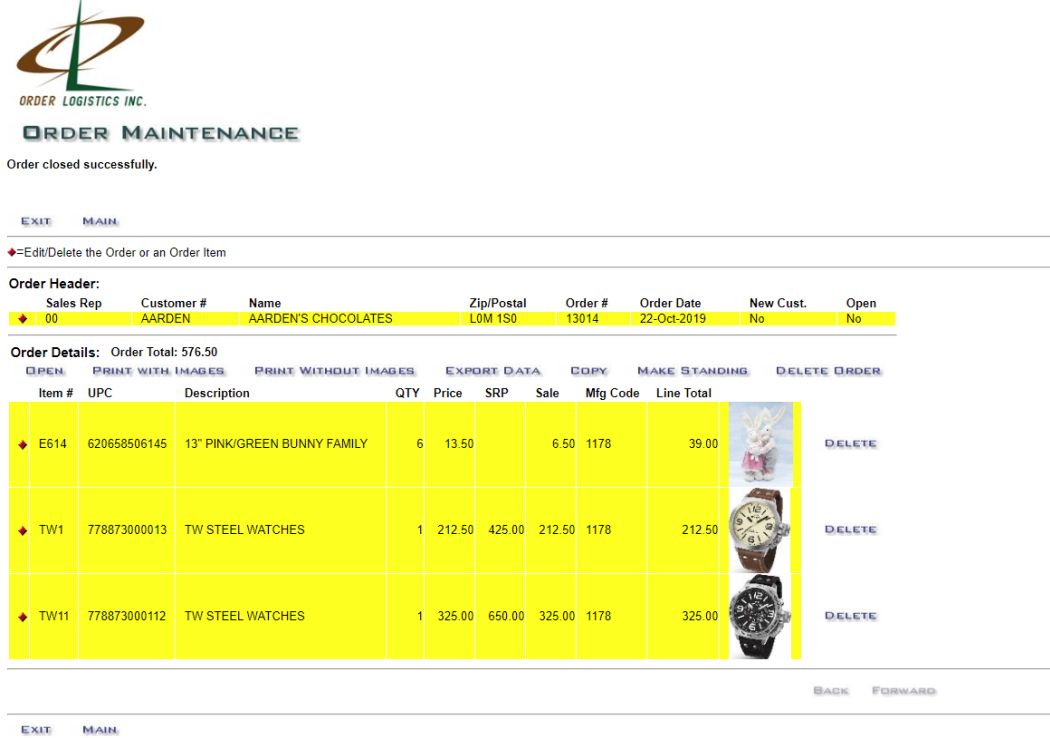The image size is (1050, 738).
Task: Navigate Back to the previous order
Action: (x=830, y=690)
